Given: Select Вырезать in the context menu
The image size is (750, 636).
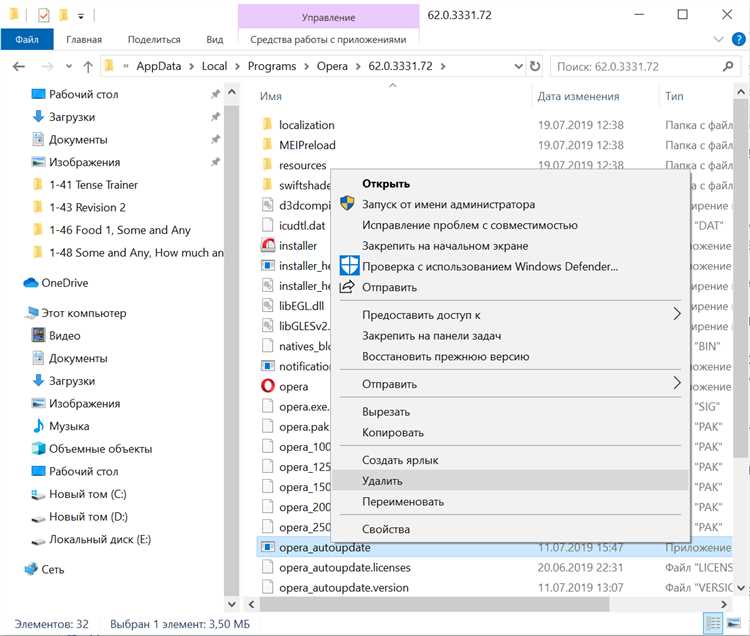Looking at the screenshot, I should pyautogui.click(x=386, y=412).
